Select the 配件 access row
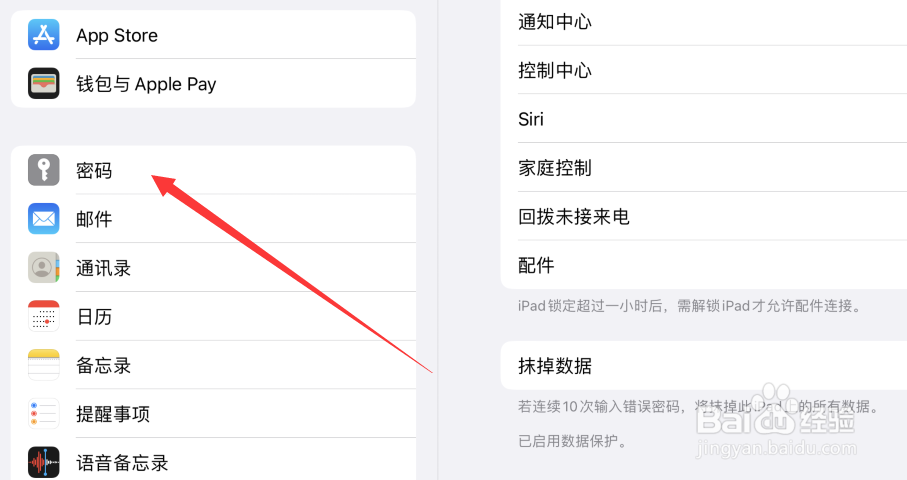The image size is (907, 480). (x=704, y=265)
